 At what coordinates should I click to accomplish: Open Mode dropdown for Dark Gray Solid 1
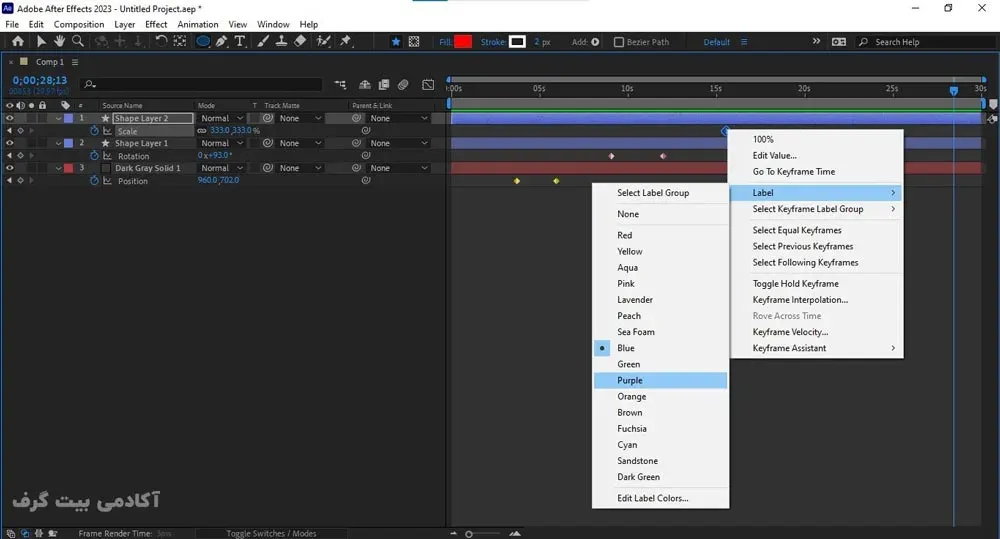(x=221, y=168)
